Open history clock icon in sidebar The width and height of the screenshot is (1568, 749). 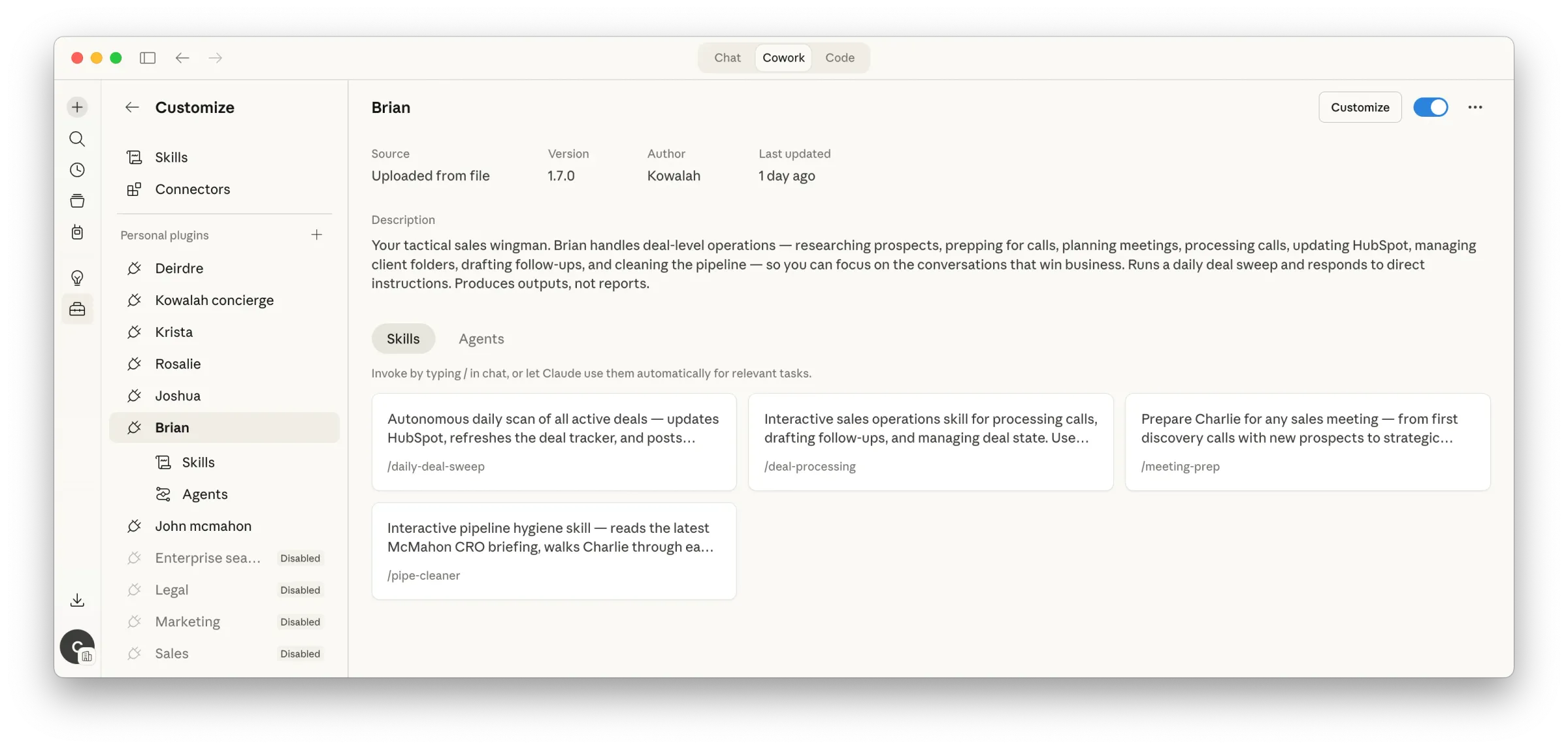[x=77, y=170]
